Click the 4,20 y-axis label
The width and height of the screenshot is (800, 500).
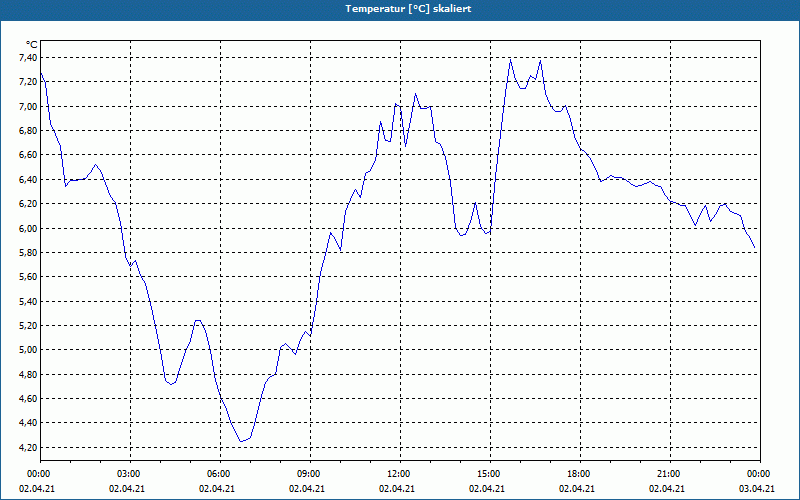tap(28, 447)
